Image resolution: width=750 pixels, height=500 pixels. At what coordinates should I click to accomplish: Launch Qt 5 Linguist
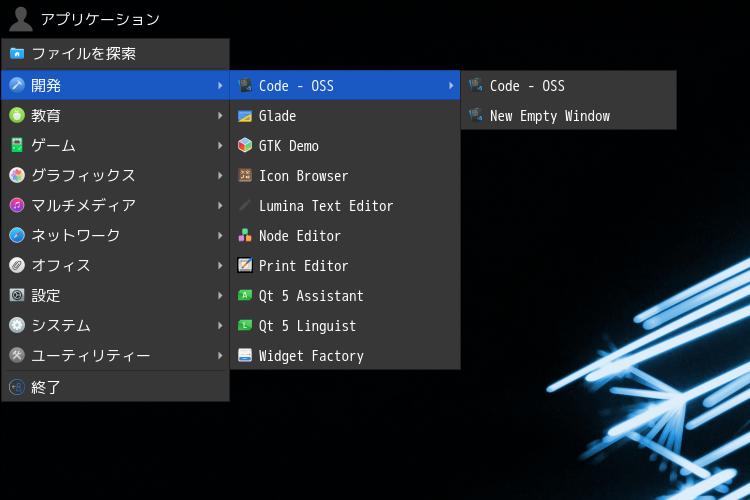345,325
